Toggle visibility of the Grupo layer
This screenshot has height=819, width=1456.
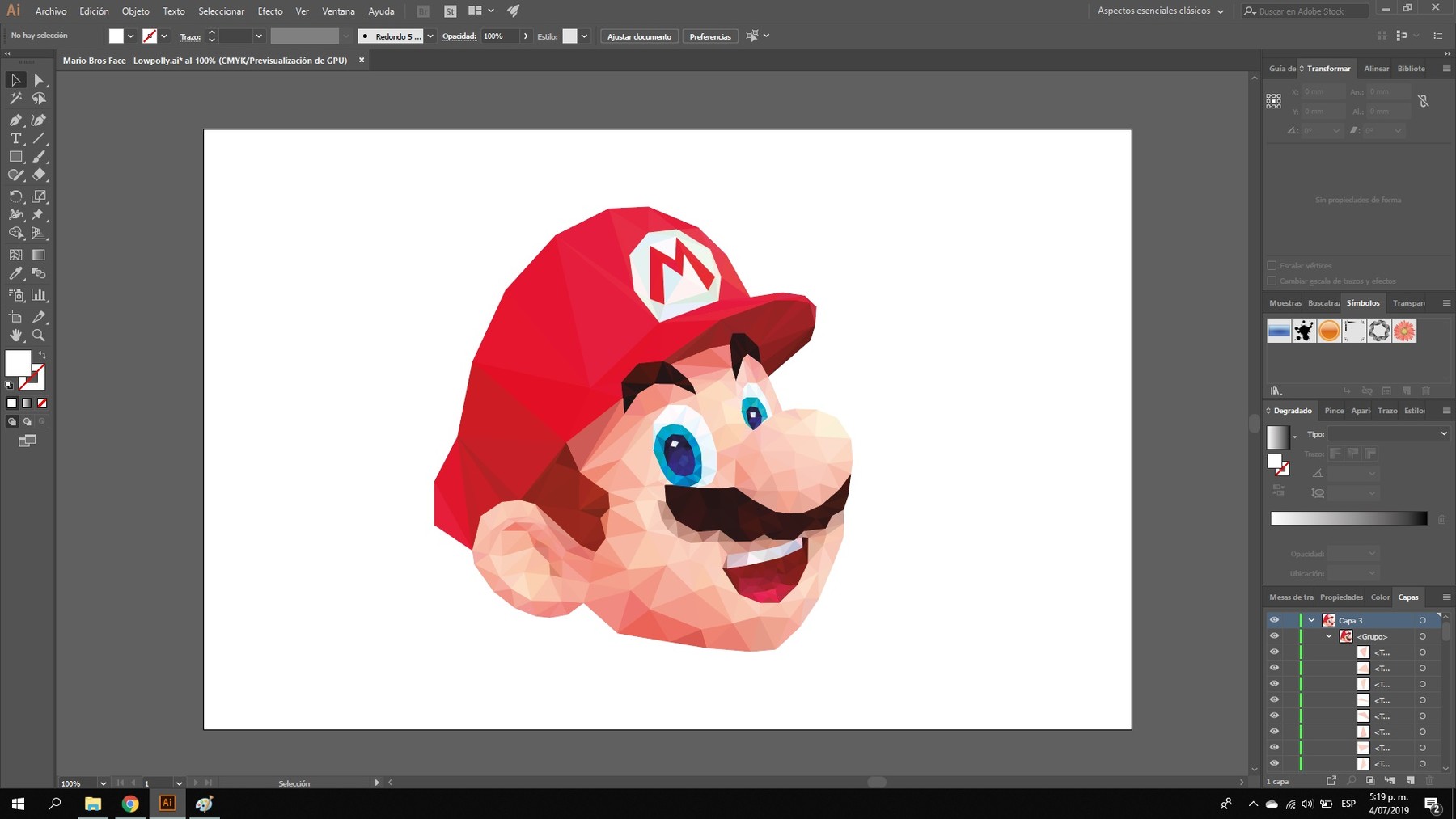(1274, 636)
